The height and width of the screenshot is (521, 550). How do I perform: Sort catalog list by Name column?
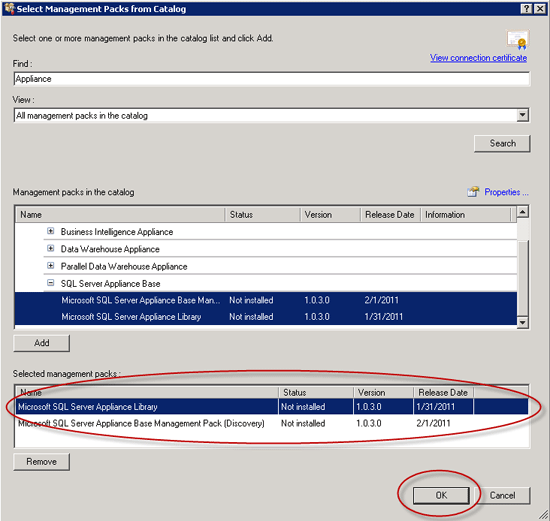[120, 214]
